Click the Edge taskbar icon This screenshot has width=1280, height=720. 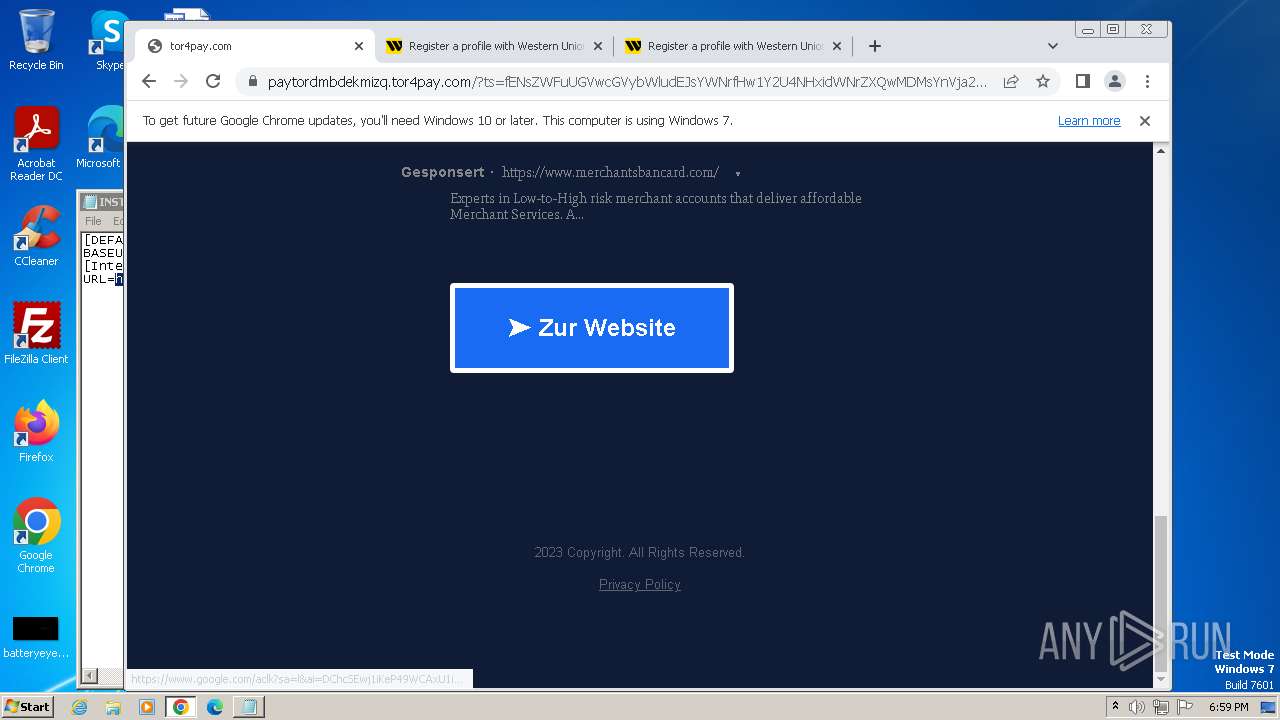pos(215,707)
